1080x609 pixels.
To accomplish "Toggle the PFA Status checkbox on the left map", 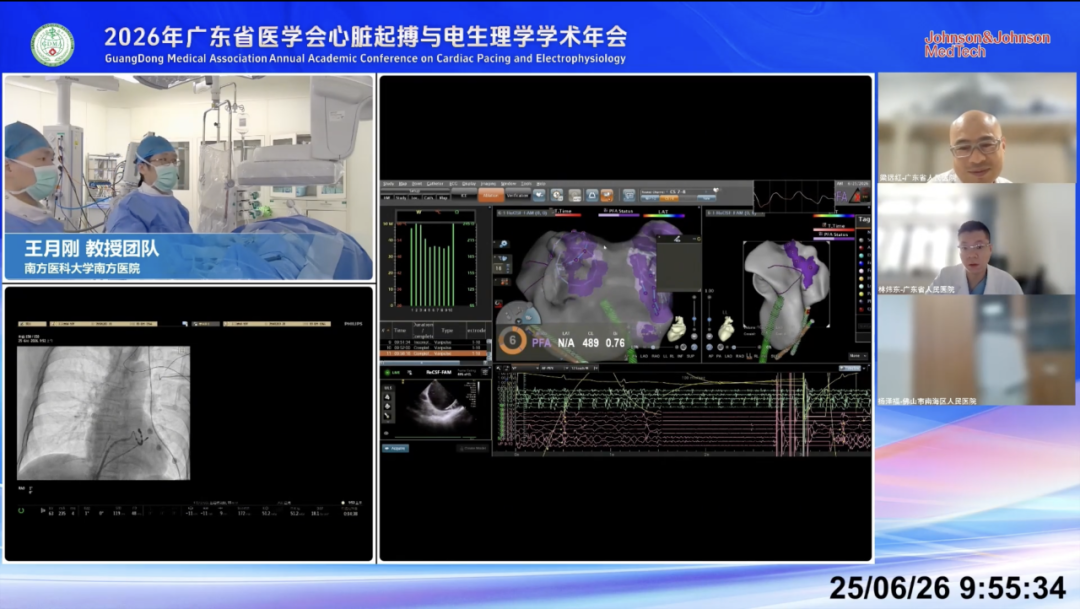I will coord(605,210).
